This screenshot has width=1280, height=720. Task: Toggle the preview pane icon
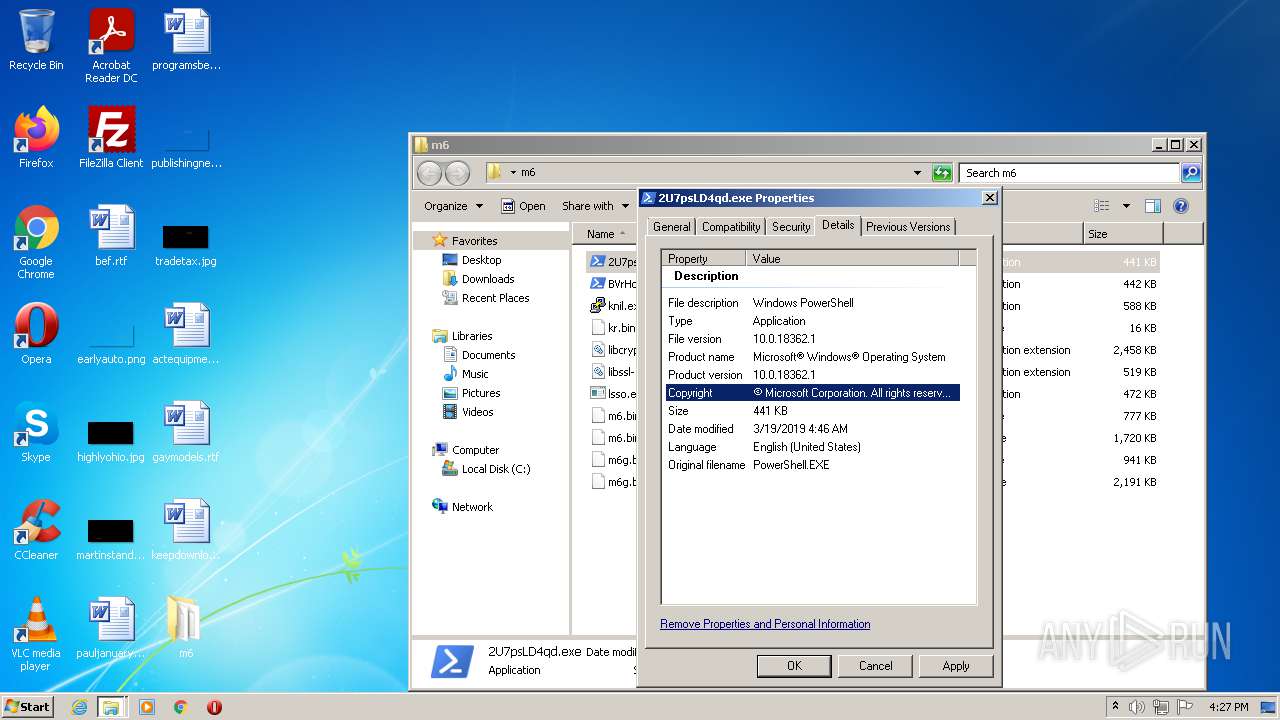1153,206
